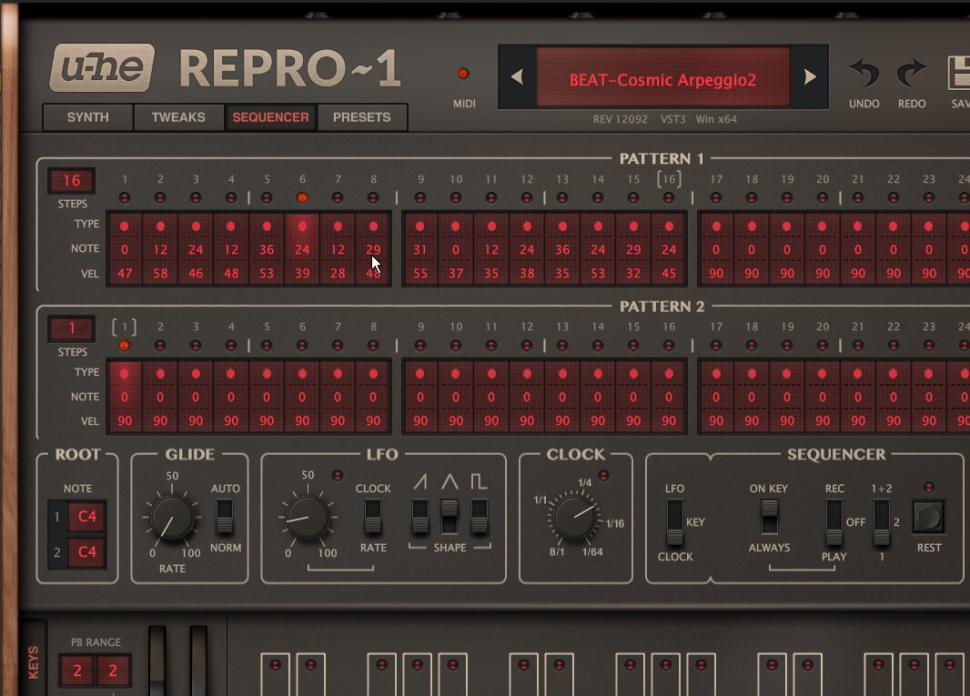Click the Glide RATE knob

click(171, 518)
